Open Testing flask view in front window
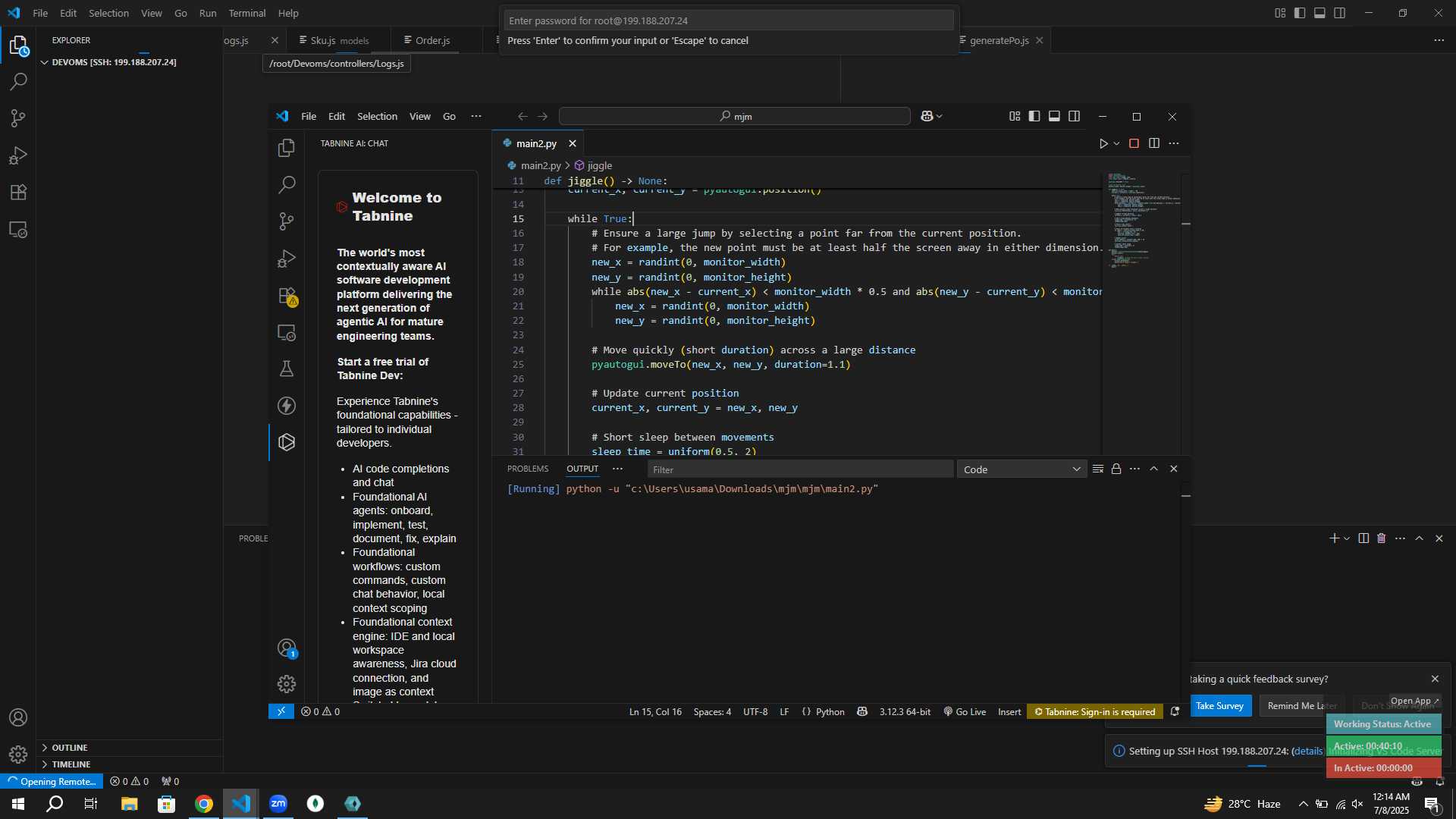The height and width of the screenshot is (819, 1456). pyautogui.click(x=287, y=369)
